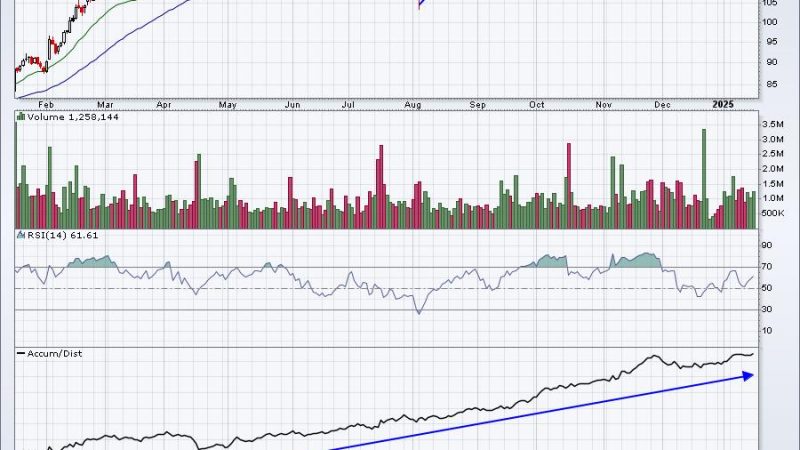800x450 pixels.
Task: Select the 'RSI(14) 61.61' label
Action: [x=62, y=235]
